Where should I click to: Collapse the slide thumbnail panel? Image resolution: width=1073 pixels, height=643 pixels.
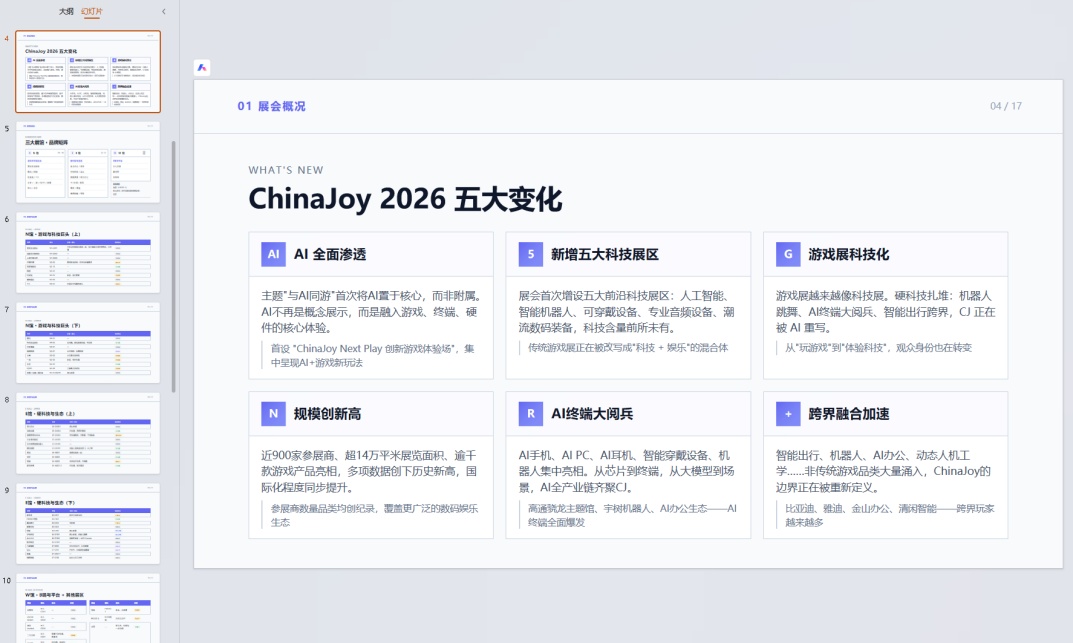tap(164, 12)
